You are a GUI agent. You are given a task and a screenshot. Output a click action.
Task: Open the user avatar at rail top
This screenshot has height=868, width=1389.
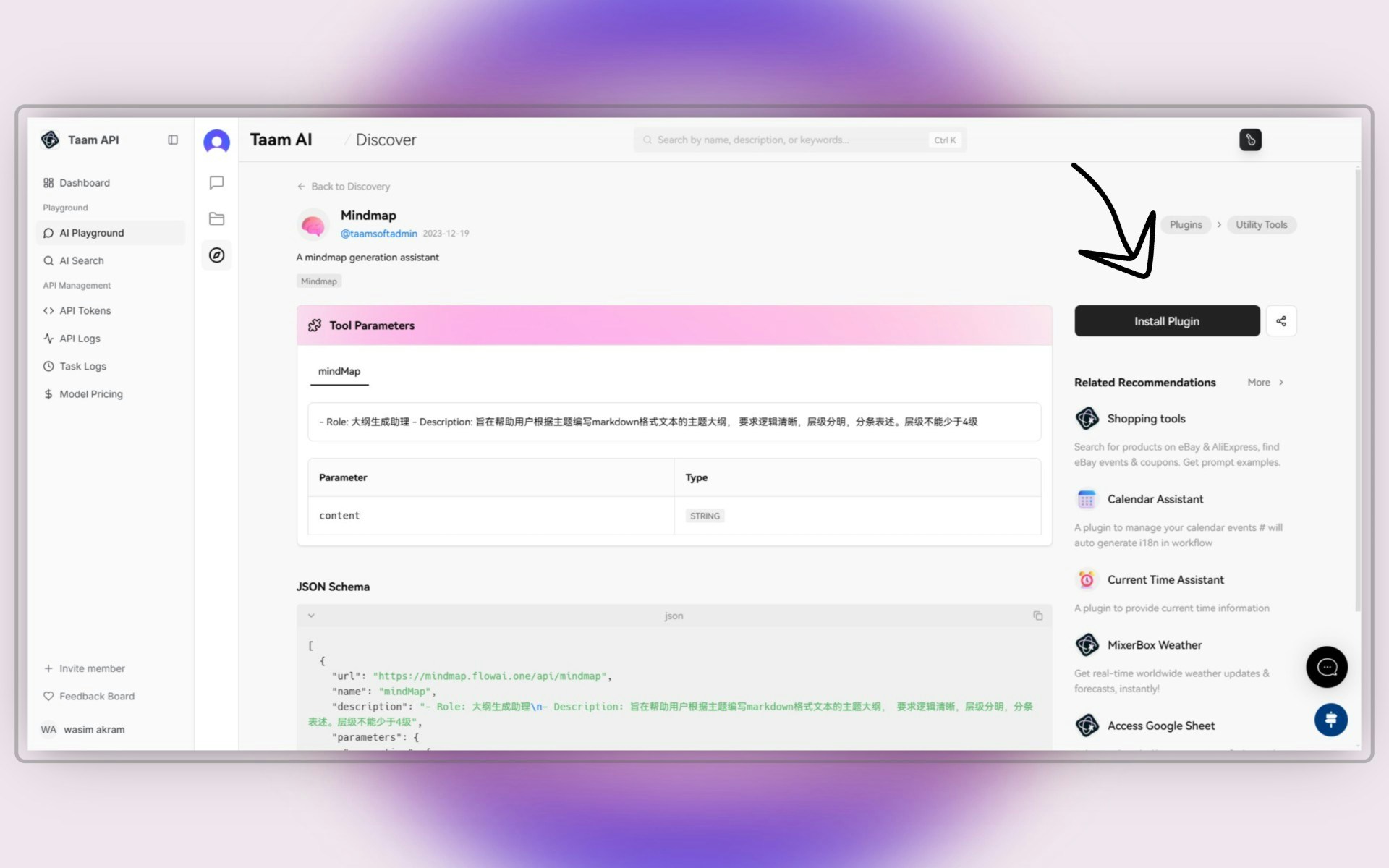point(216,141)
